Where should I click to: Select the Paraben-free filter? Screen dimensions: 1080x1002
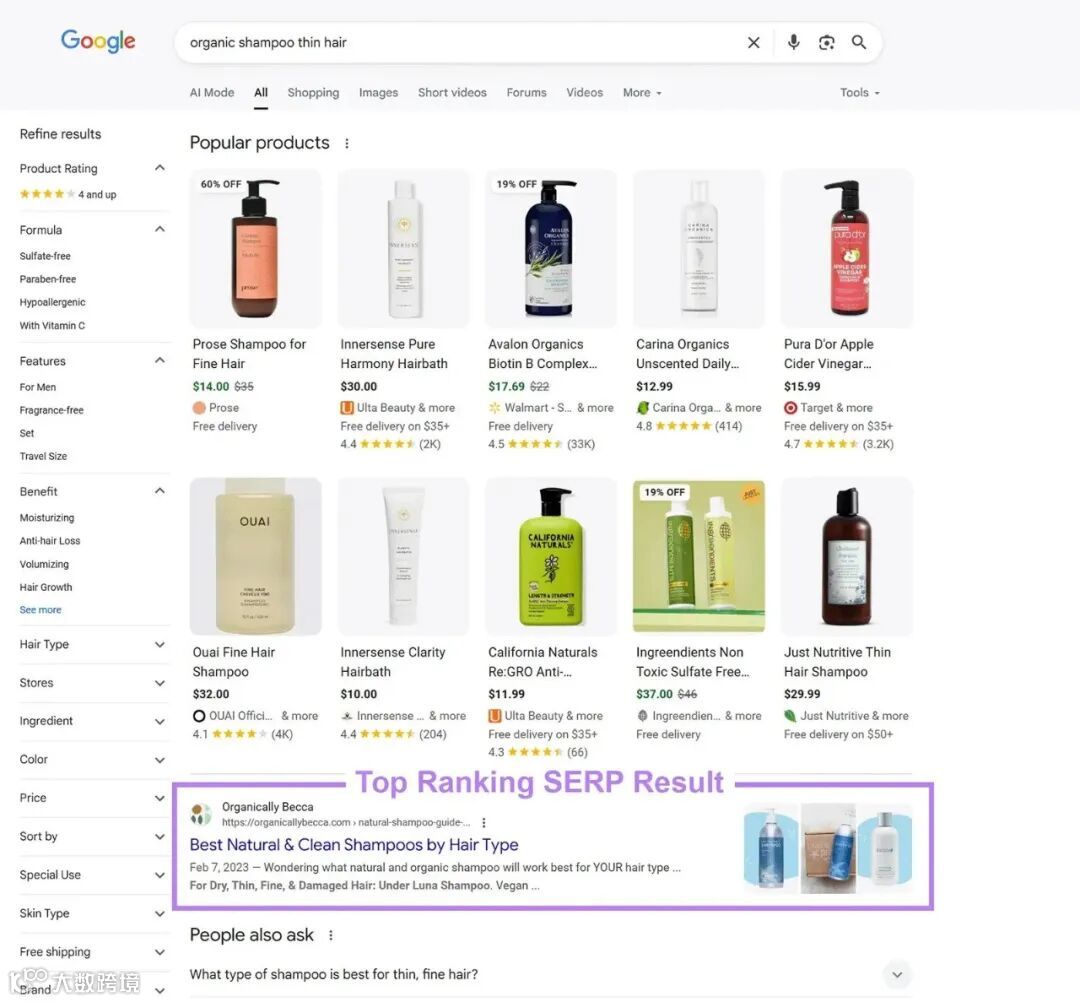[48, 280]
